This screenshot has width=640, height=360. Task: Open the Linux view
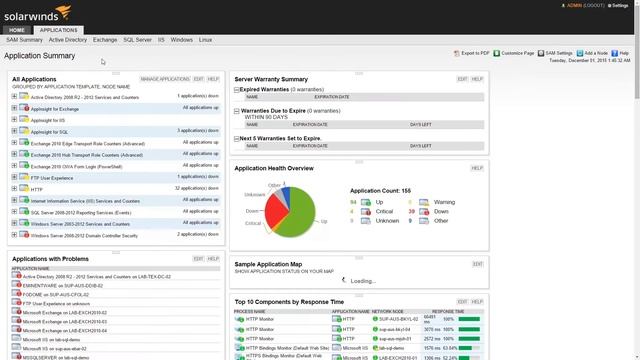pos(205,40)
